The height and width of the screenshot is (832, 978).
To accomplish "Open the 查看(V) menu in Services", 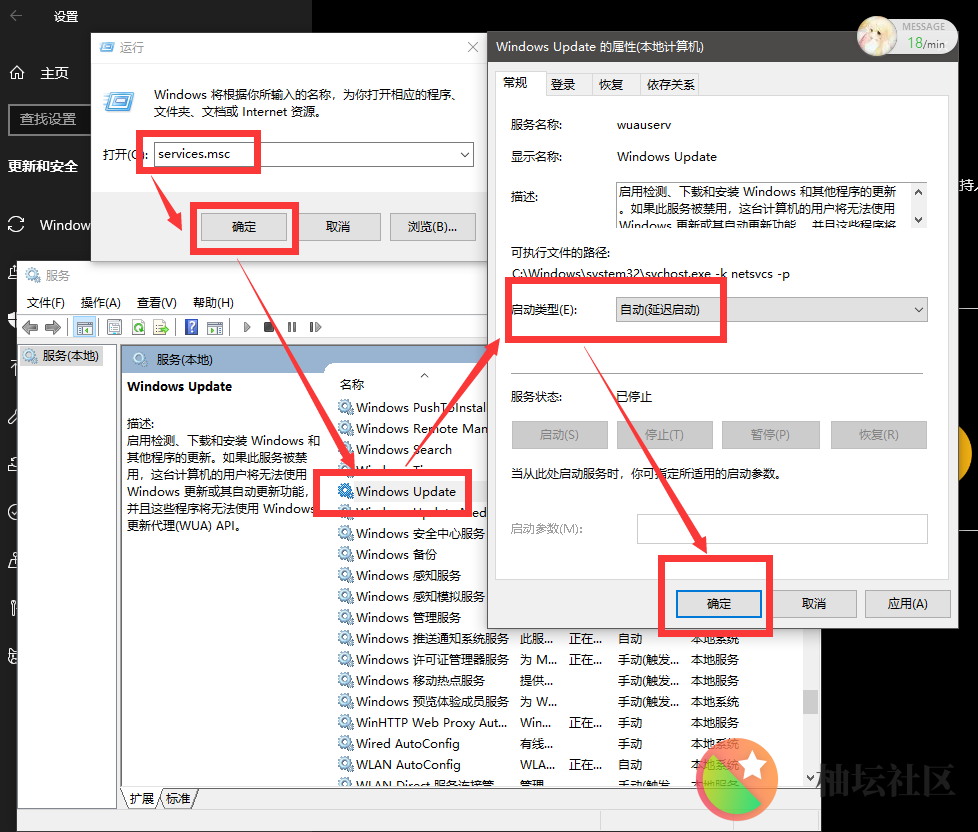I will 157,302.
